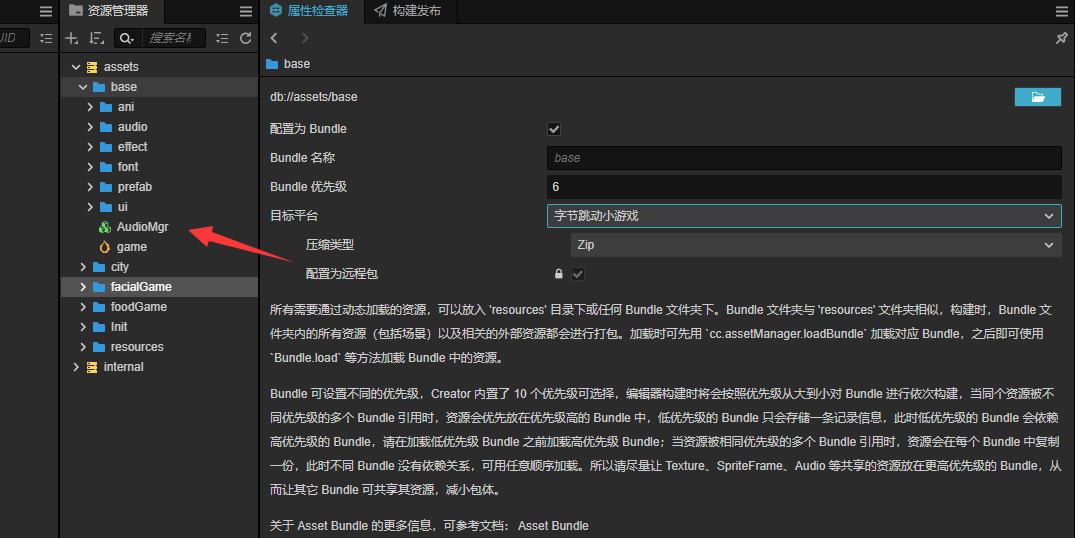The image size is (1076, 538).
Task: Click the lock icon beside remote bundle
Action: 559,274
